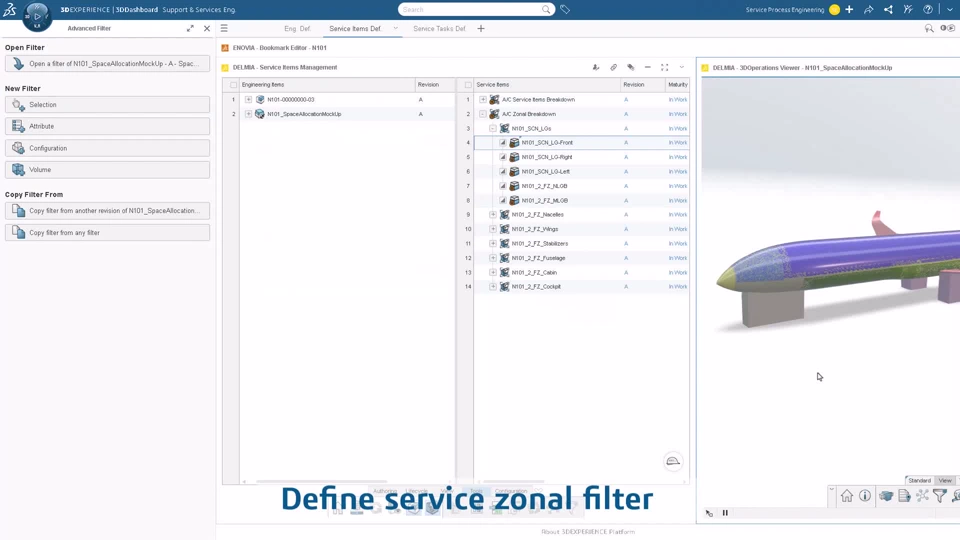Image resolution: width=960 pixels, height=540 pixels.
Task: Click the yellow user avatar
Action: (x=834, y=9)
